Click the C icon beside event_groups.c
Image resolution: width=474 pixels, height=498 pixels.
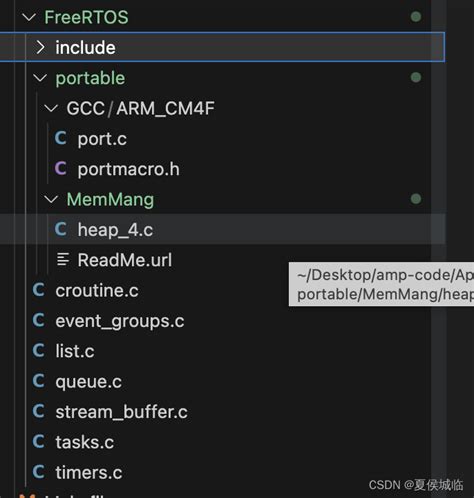pyautogui.click(x=39, y=320)
